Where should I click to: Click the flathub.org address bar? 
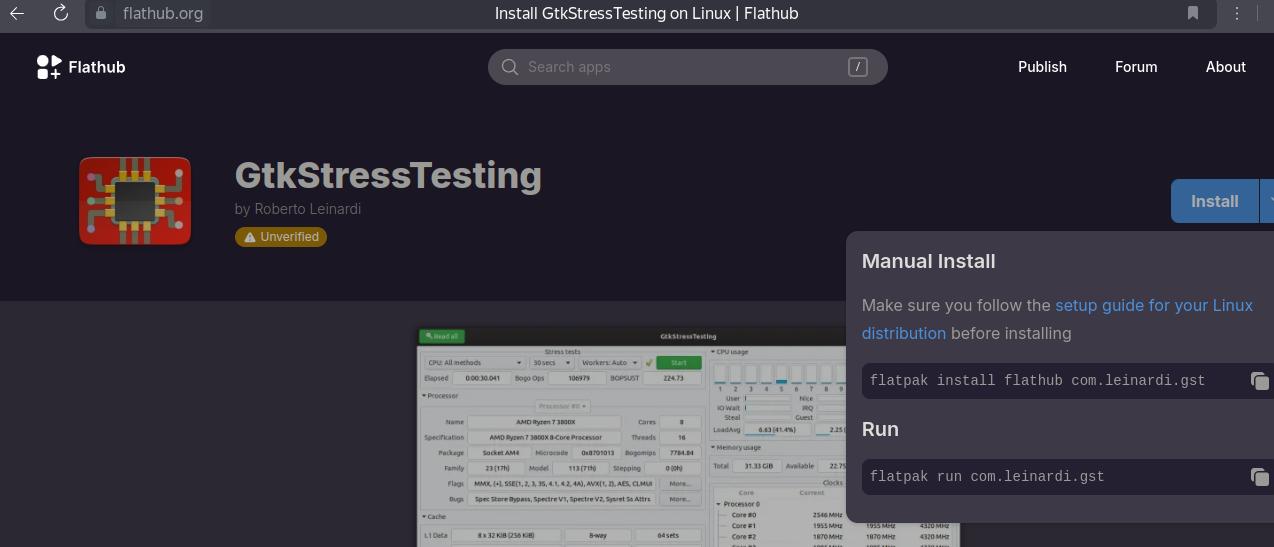pyautogui.click(x=162, y=13)
